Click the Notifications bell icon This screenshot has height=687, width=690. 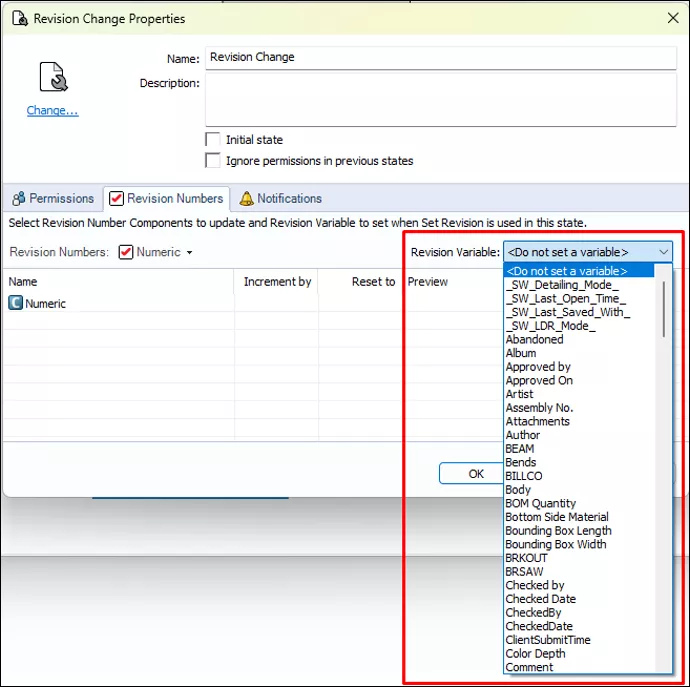[246, 198]
